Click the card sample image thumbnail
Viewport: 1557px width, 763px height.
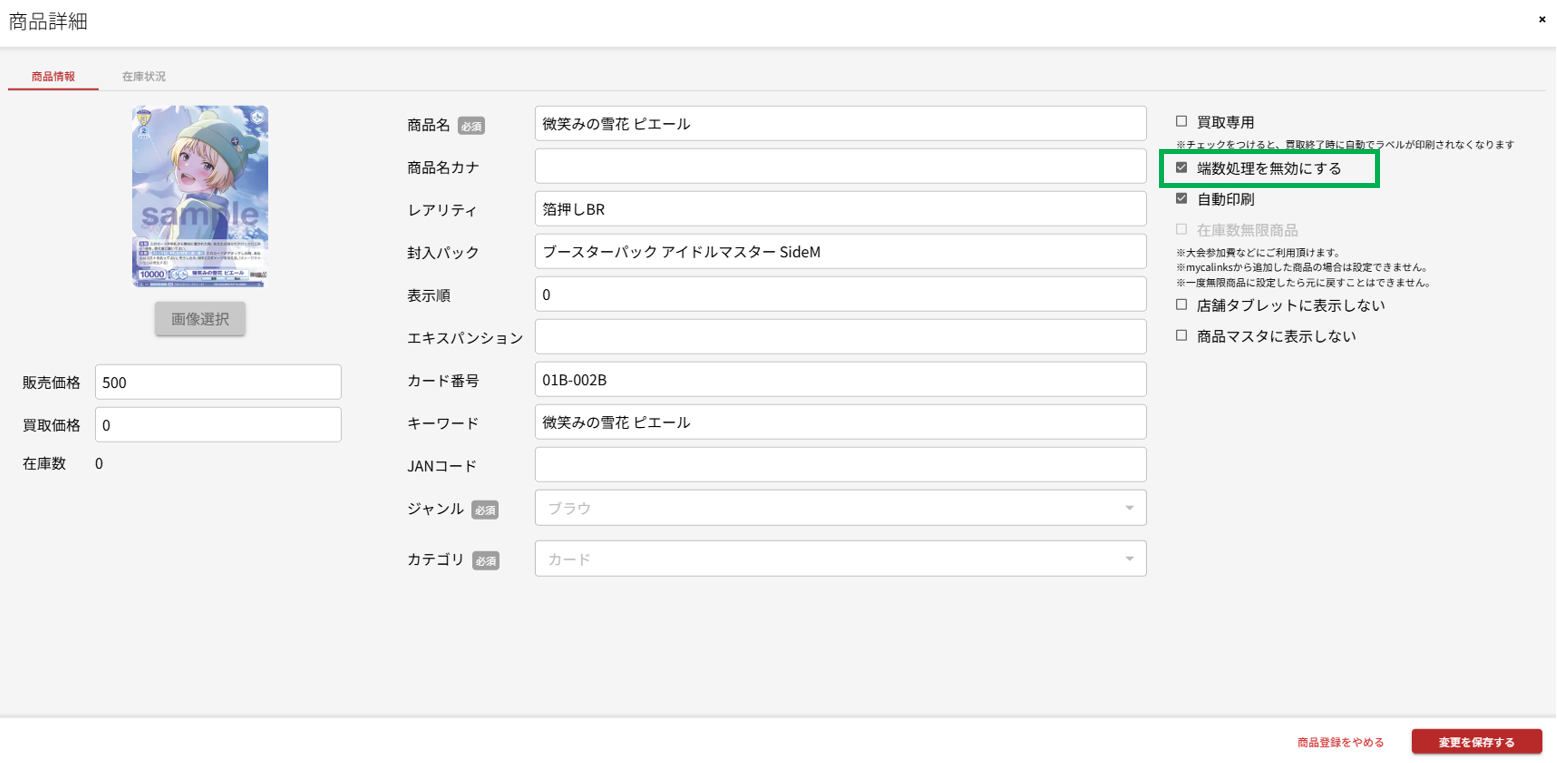click(x=200, y=197)
